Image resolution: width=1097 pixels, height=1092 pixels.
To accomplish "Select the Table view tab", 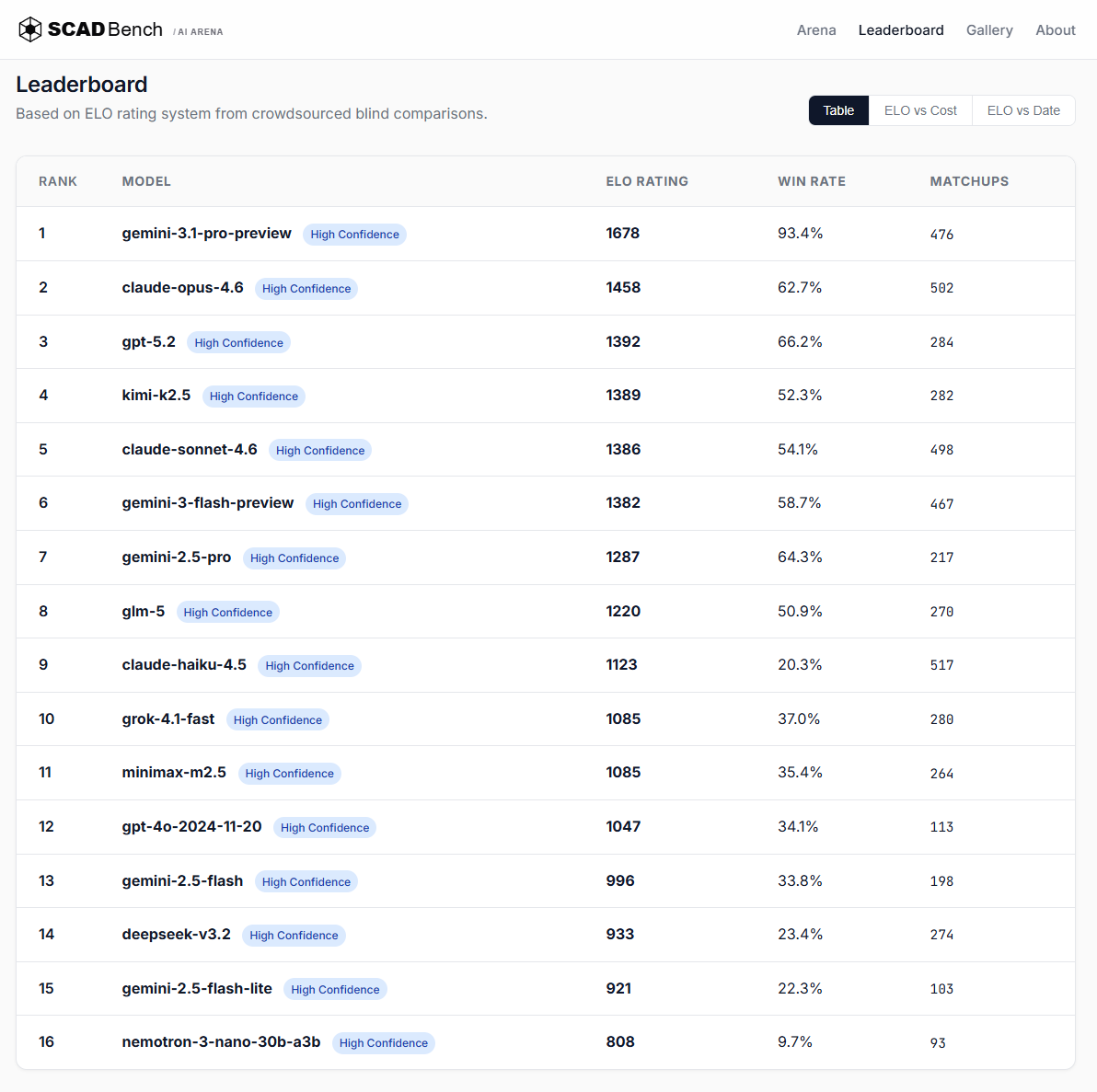I will click(x=838, y=110).
